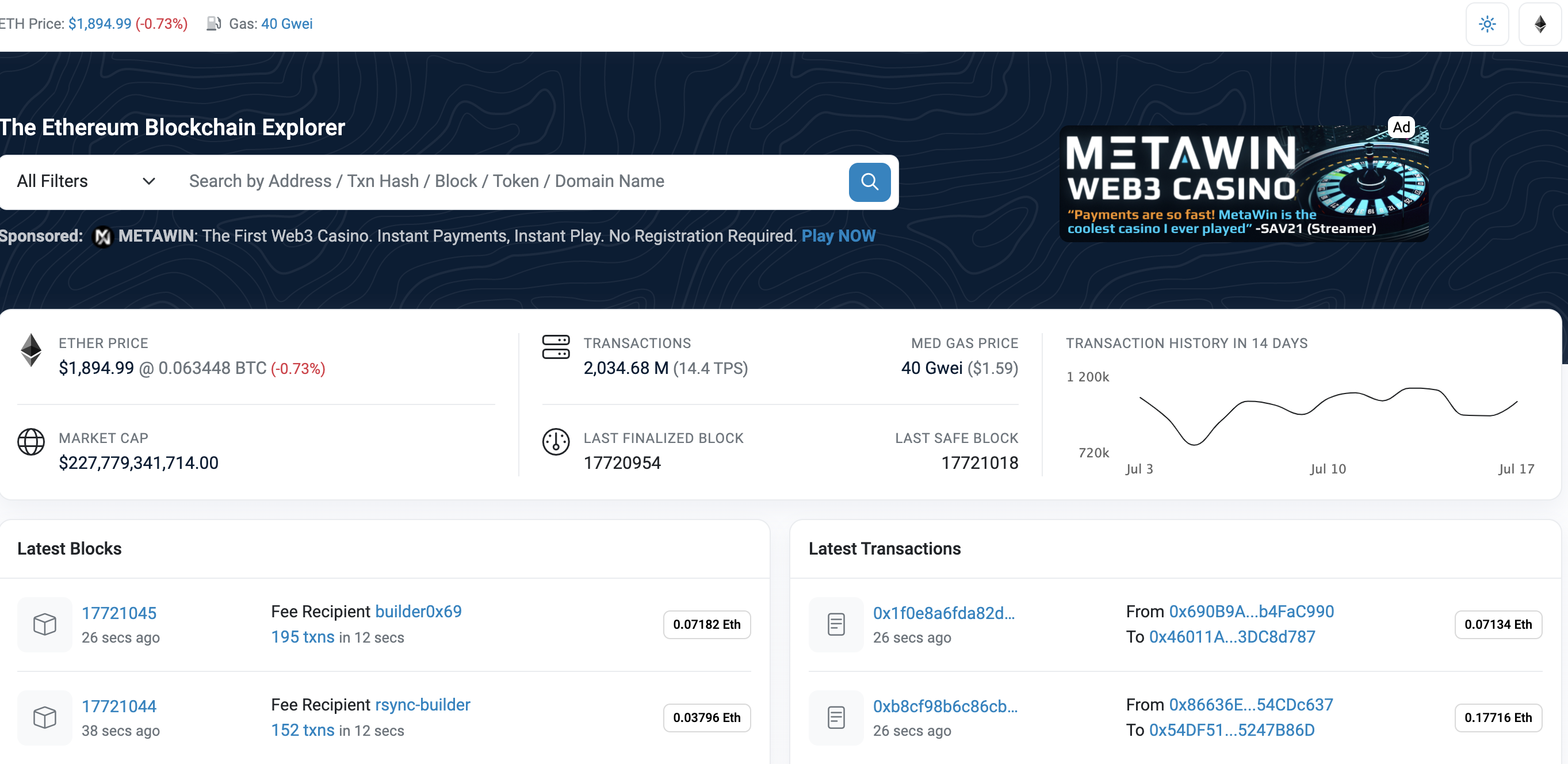Open fee recipient rsync-builder
1568x764 pixels.
tap(422, 705)
